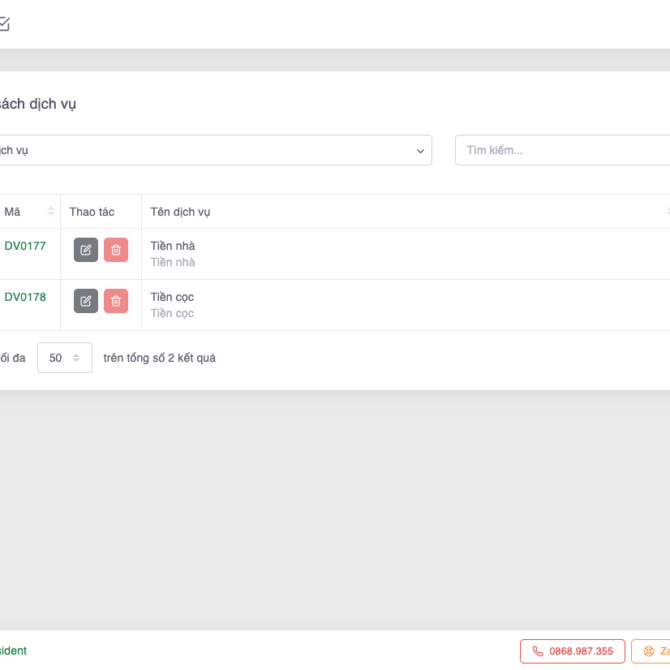Click the Tên dịch vụ column header
Screen dimensions: 670x670
click(180, 212)
